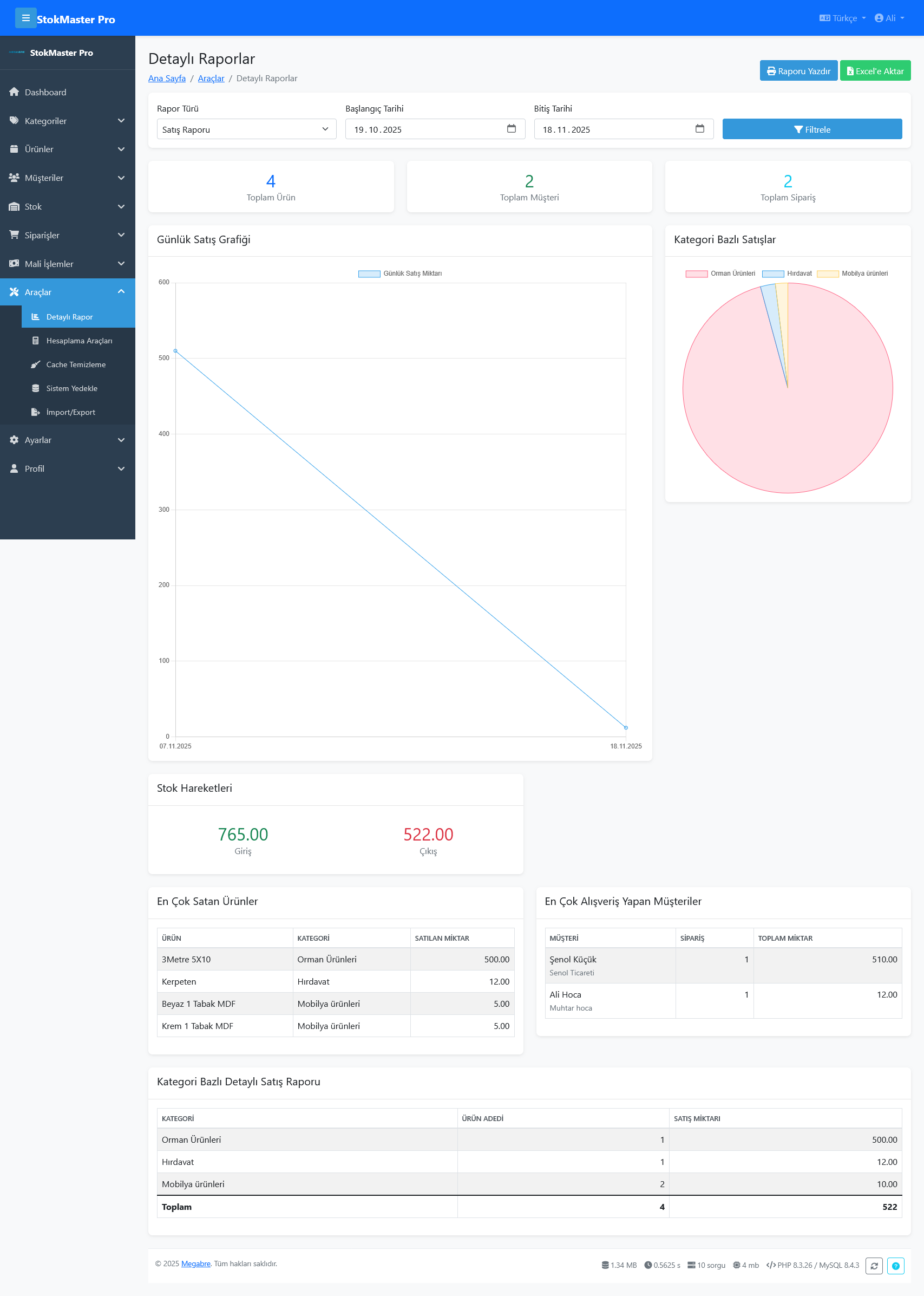
Task: Select the Sistem Yedekle database icon
Action: coord(36,388)
